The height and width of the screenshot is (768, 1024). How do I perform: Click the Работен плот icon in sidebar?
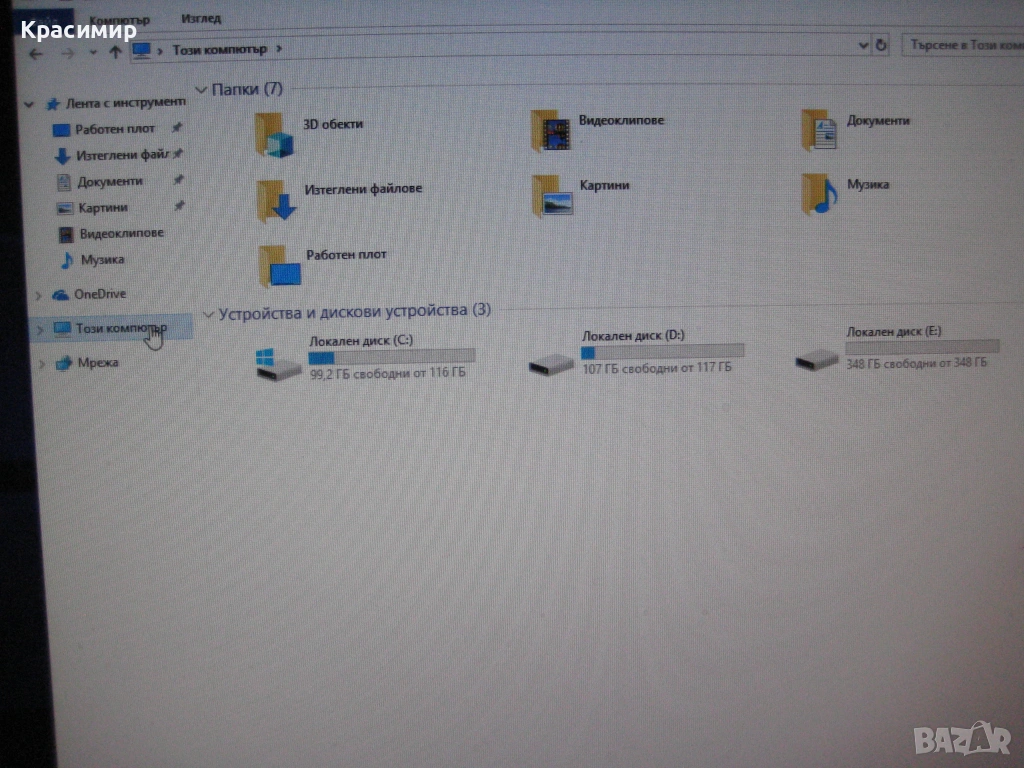click(x=61, y=130)
